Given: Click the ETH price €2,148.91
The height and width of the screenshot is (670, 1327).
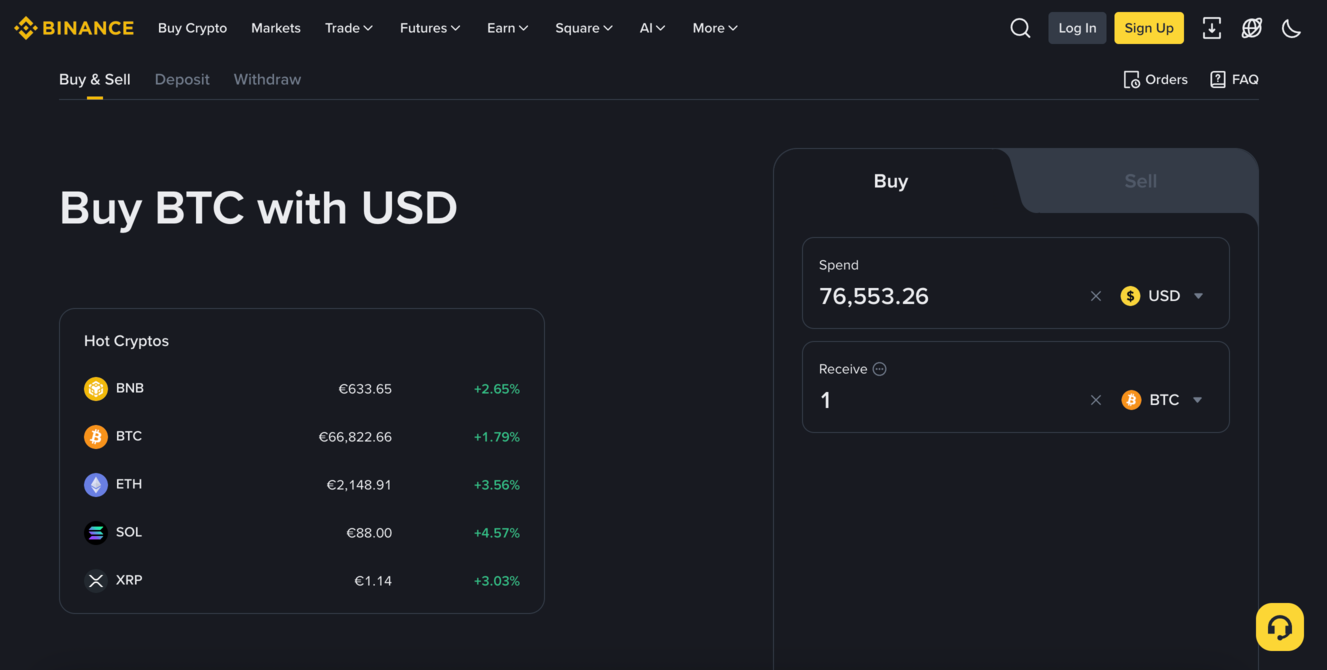Looking at the screenshot, I should (359, 485).
